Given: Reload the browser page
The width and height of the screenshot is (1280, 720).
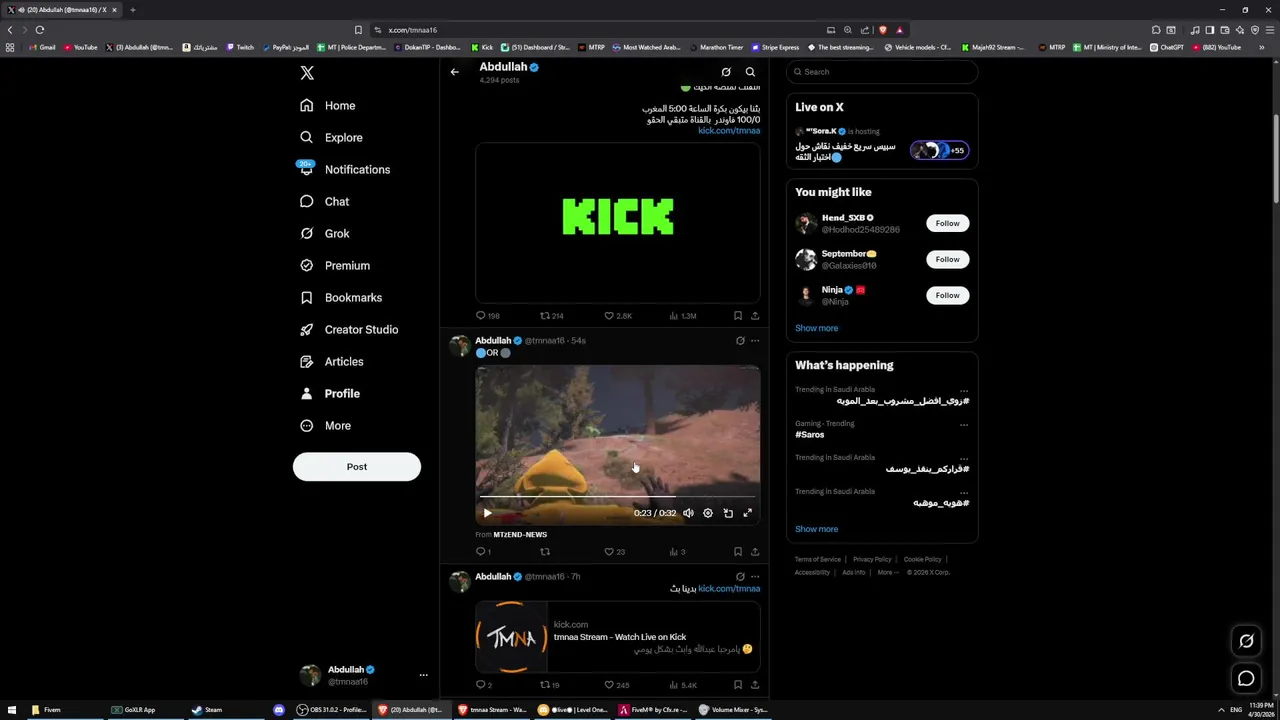Looking at the screenshot, I should coord(40,30).
